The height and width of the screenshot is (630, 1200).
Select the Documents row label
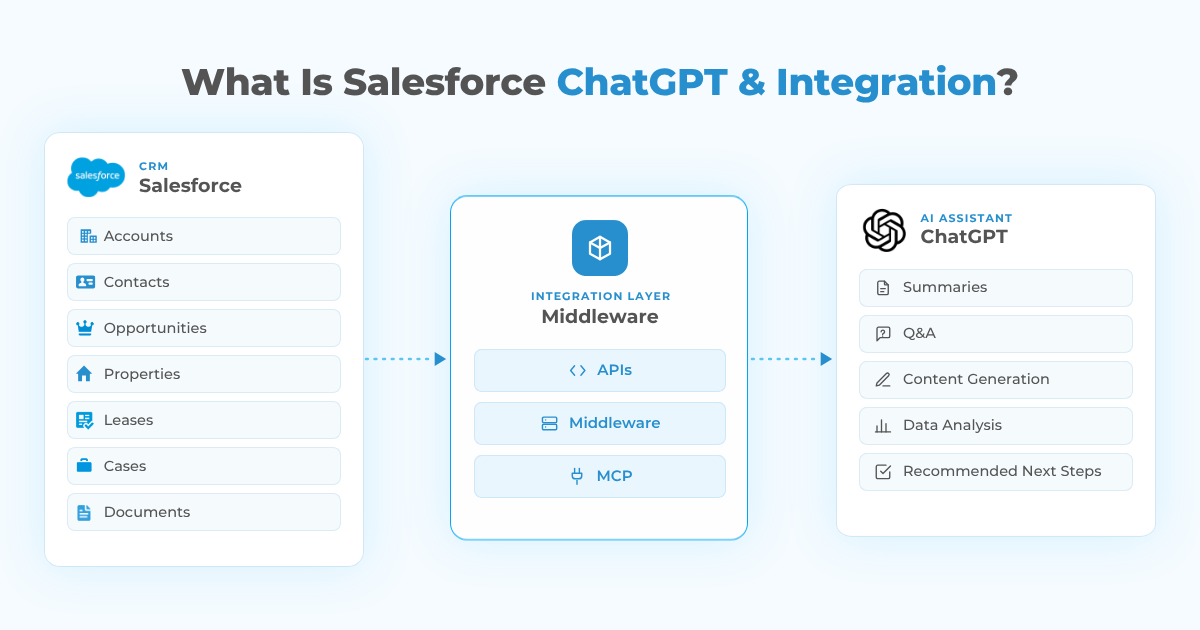click(x=147, y=512)
